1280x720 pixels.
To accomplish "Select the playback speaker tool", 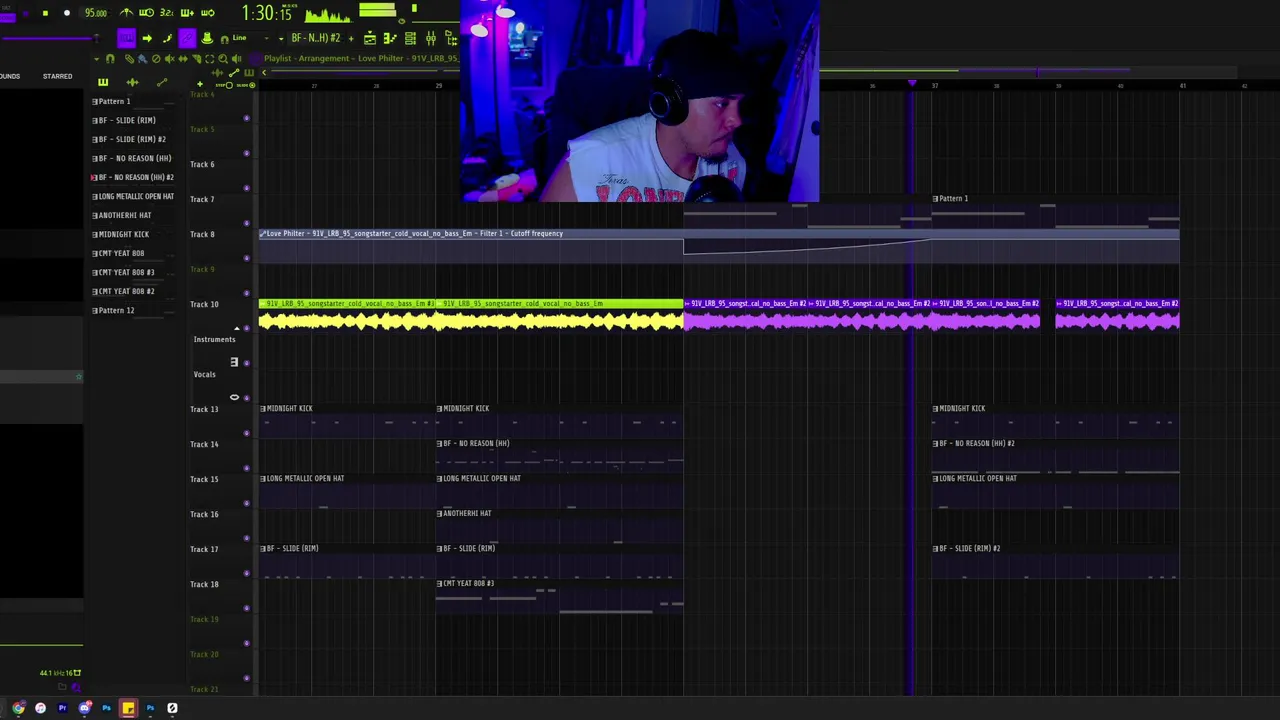I will [x=236, y=58].
